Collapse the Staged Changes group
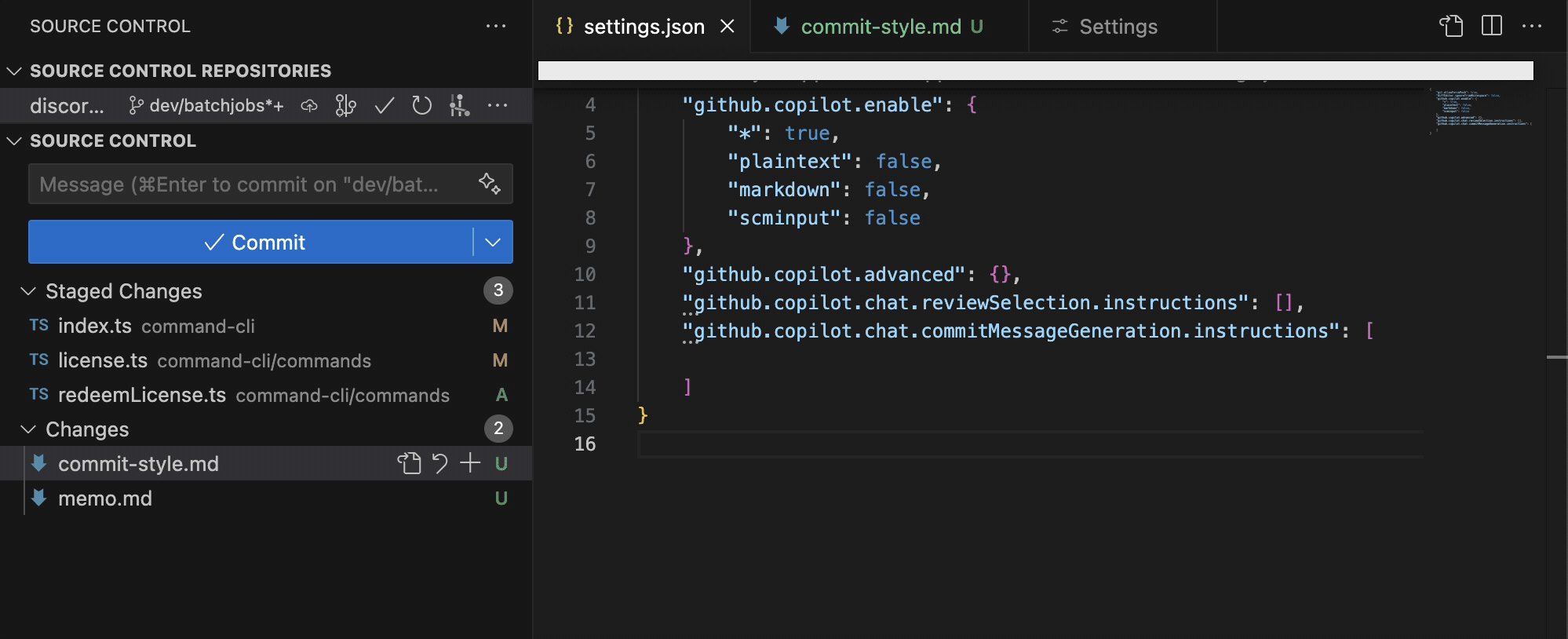This screenshot has width=1568, height=639. point(28,291)
